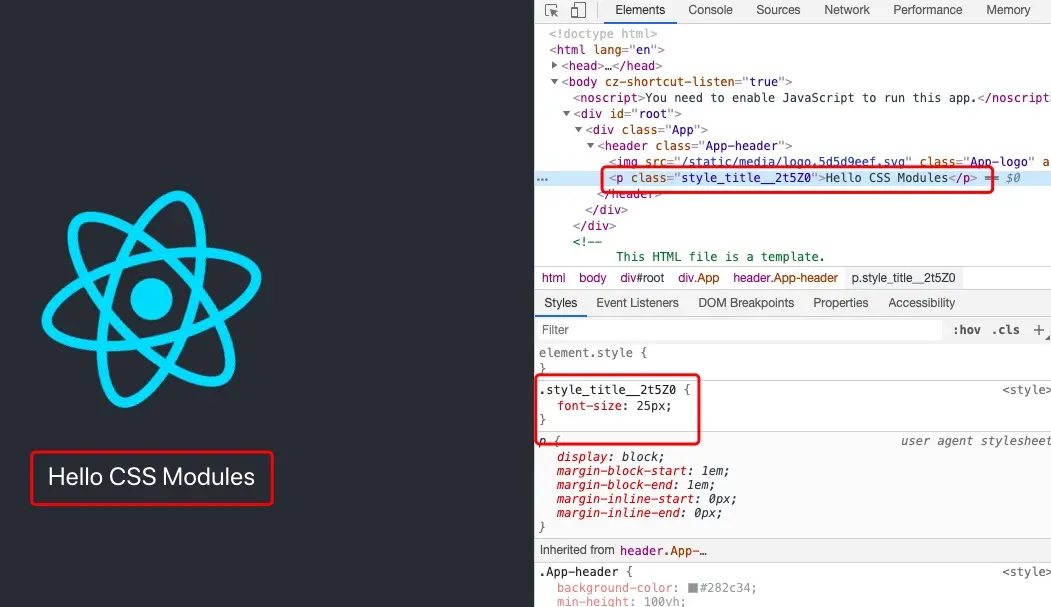This screenshot has width=1051, height=607.
Task: Collapse the div class App node
Action: click(578, 129)
